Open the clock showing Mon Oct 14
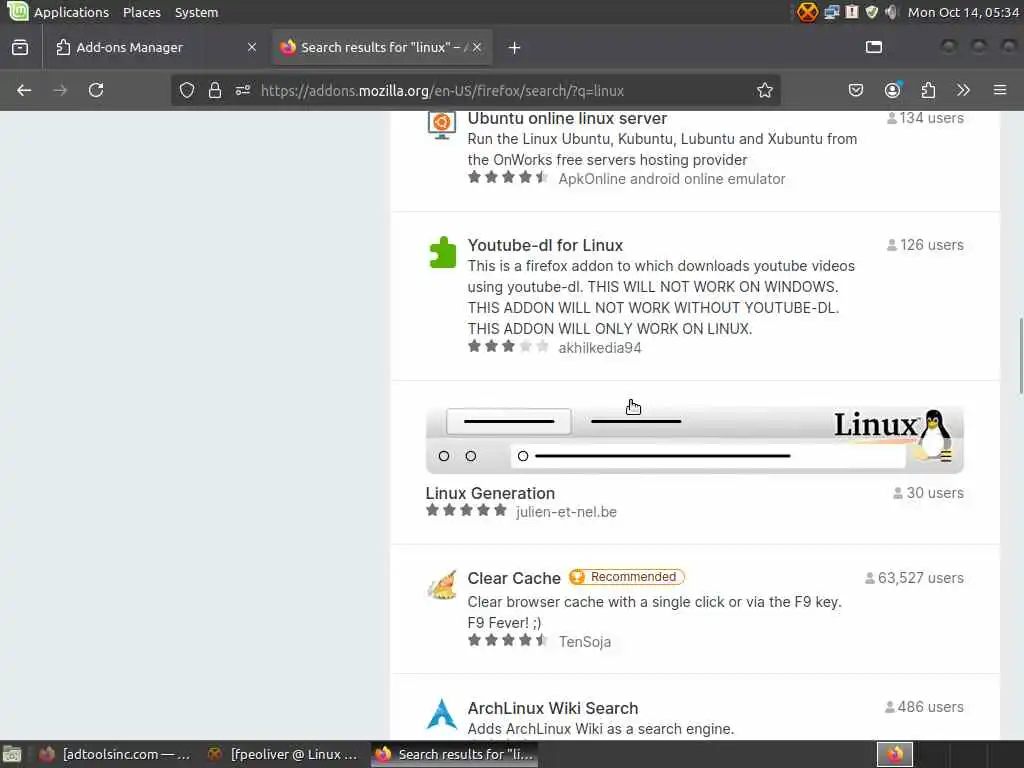This screenshot has height=768, width=1024. click(x=963, y=12)
